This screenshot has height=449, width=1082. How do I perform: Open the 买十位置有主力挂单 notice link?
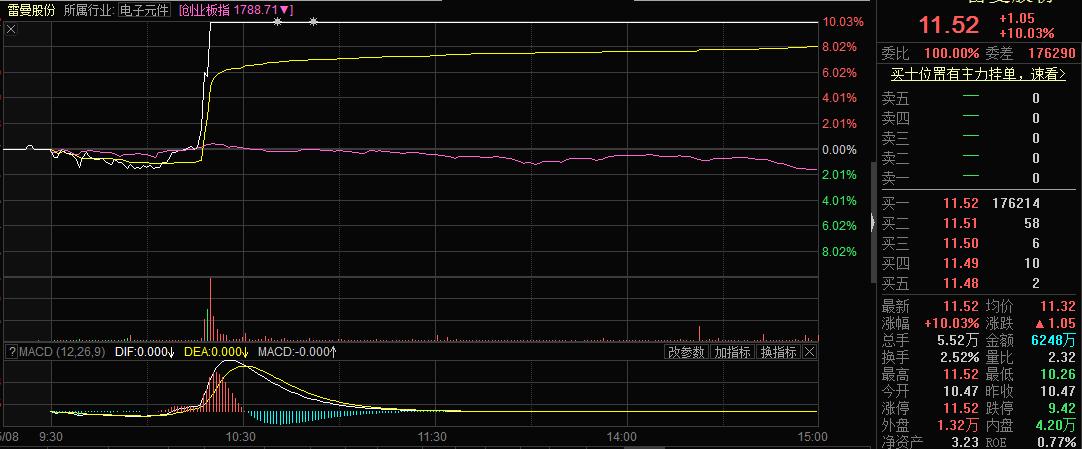(978, 74)
